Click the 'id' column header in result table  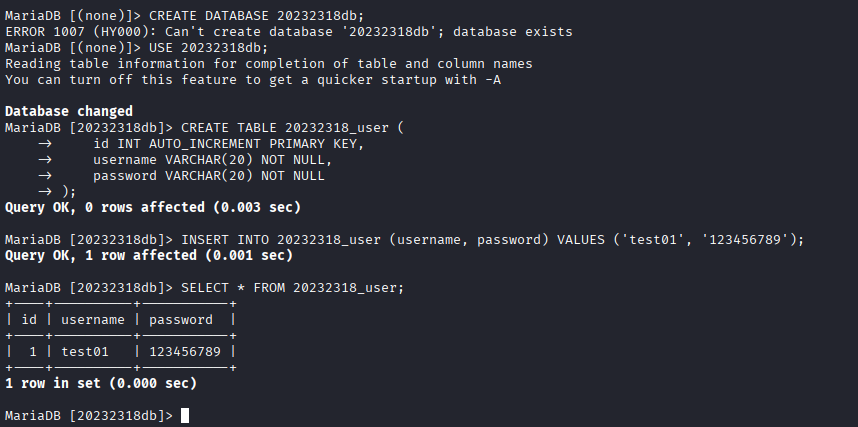tap(28, 320)
